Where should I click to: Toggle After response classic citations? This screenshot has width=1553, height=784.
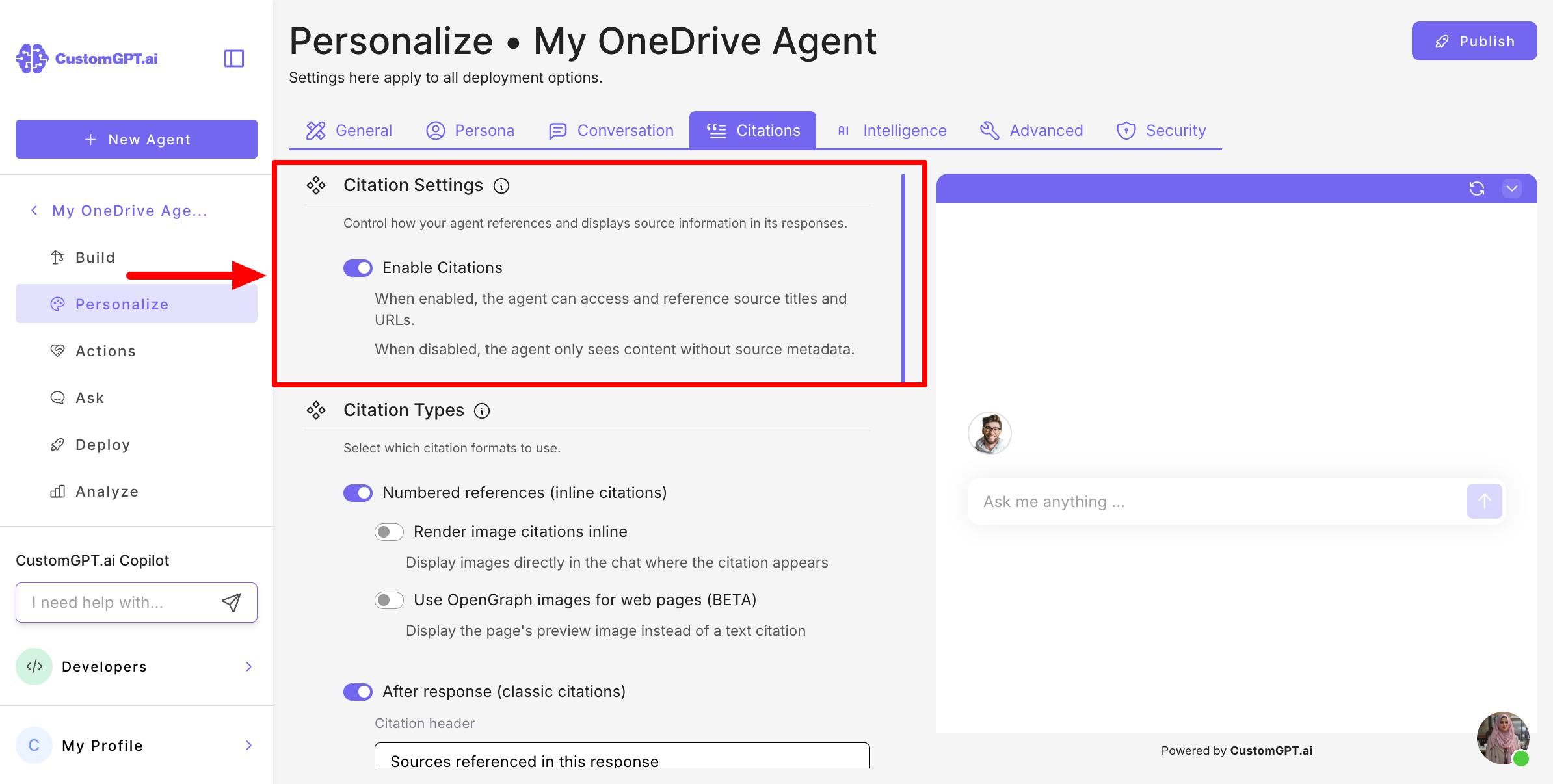[358, 692]
